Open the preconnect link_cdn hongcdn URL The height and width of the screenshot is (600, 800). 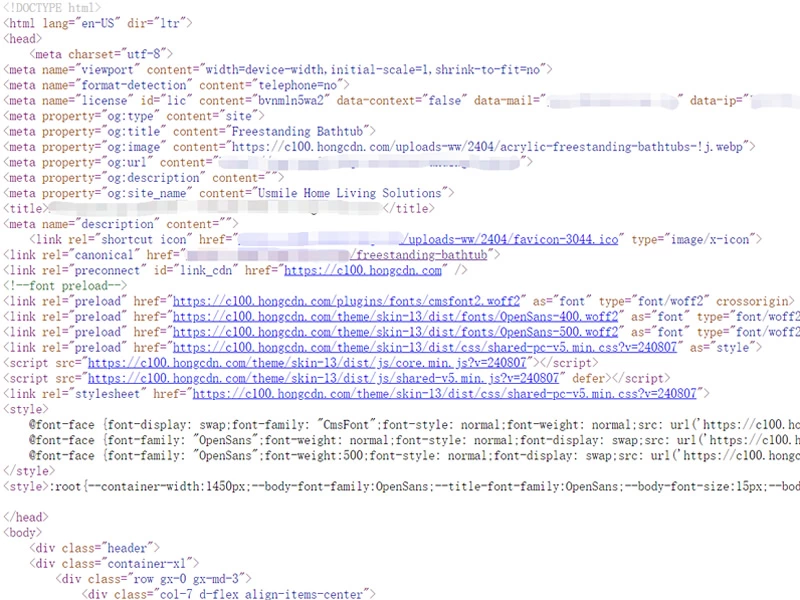pos(363,270)
